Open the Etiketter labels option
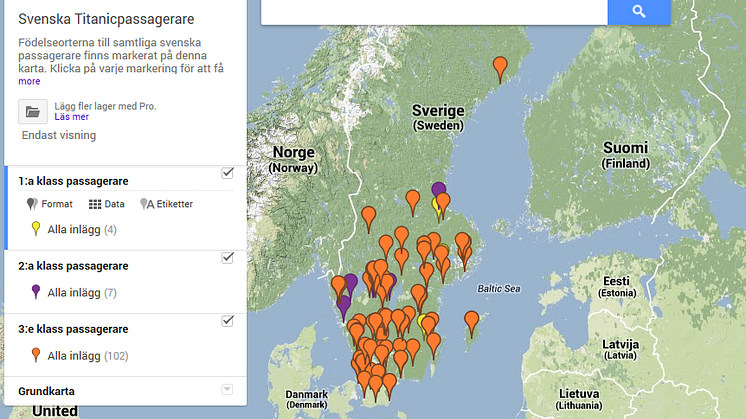The height and width of the screenshot is (419, 746). 167,204
